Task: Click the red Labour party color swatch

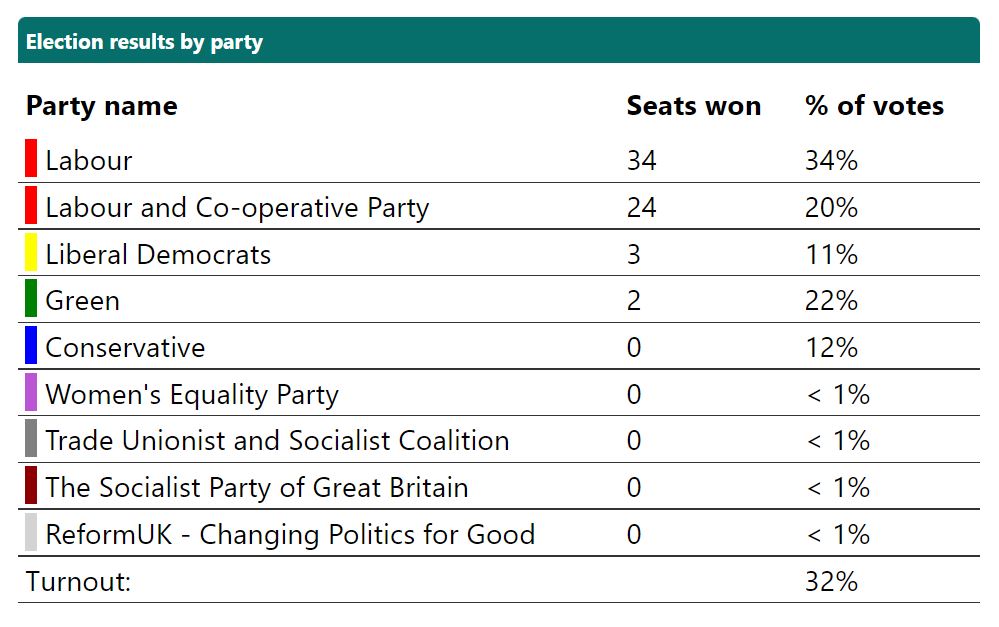Action: click(31, 160)
